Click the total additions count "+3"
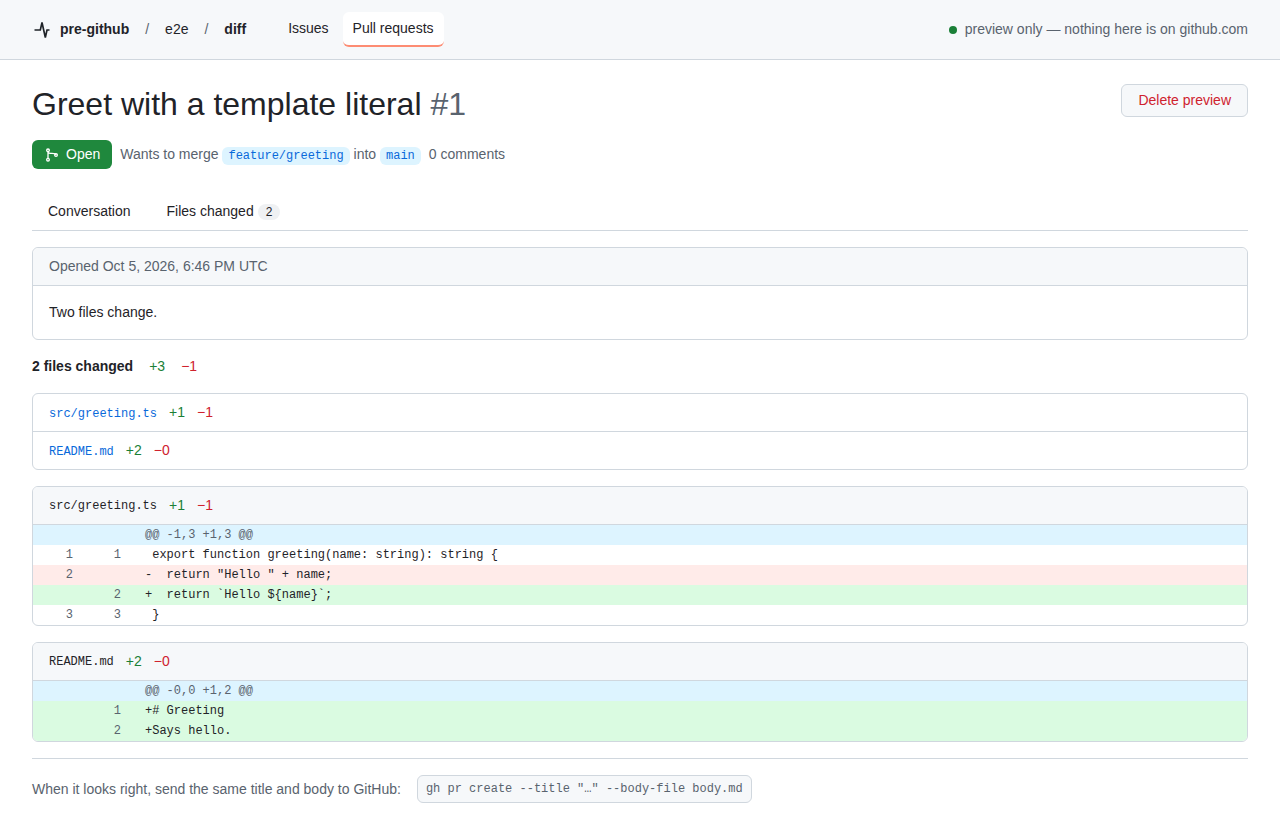 (x=157, y=366)
